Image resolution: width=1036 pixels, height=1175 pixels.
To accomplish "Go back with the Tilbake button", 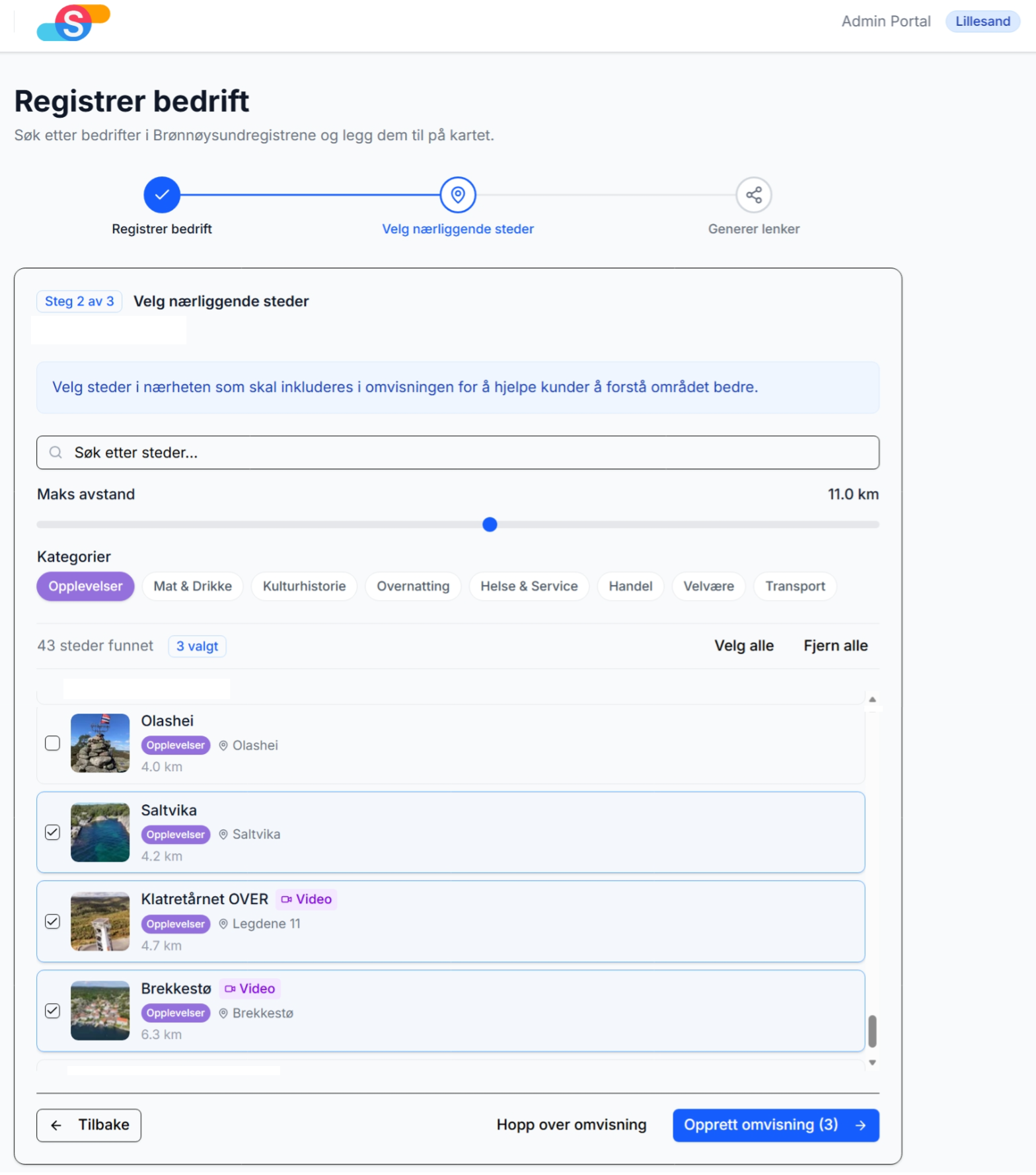I will tap(89, 1125).
